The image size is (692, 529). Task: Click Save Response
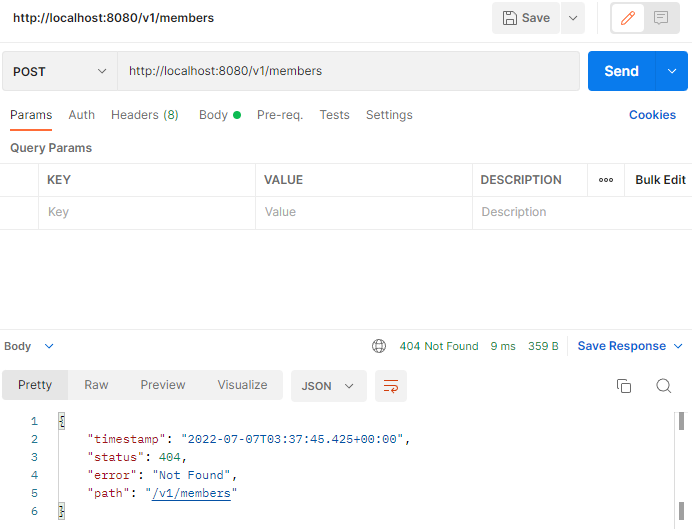pyautogui.click(x=621, y=346)
